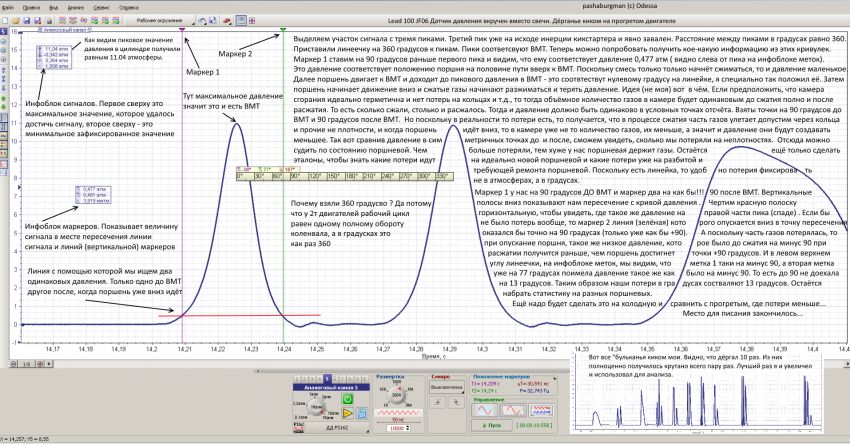Click the top green arrow in left sidebar
This screenshot has width=850, height=444.
pos(4,98)
